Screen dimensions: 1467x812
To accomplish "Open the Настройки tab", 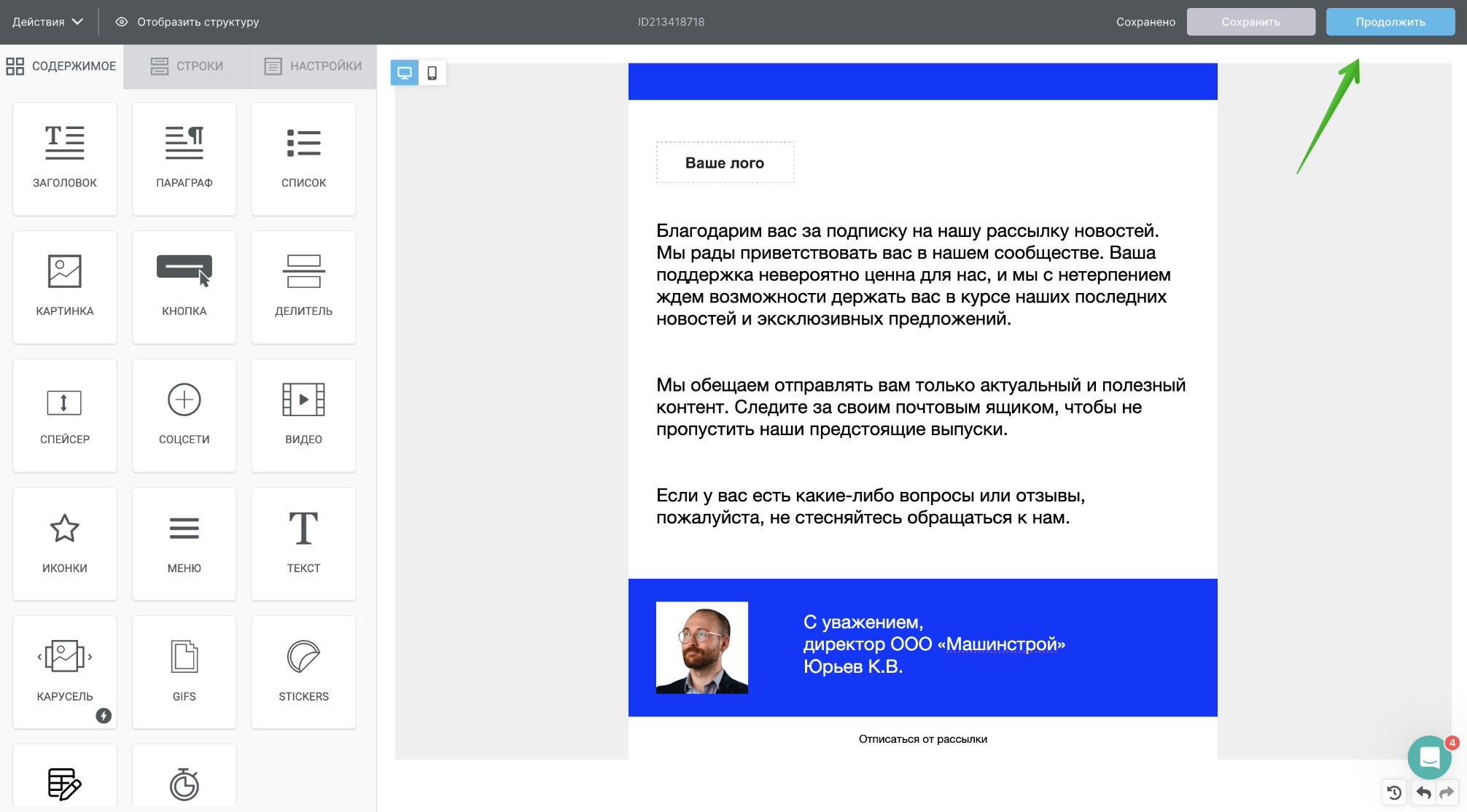I will click(313, 66).
